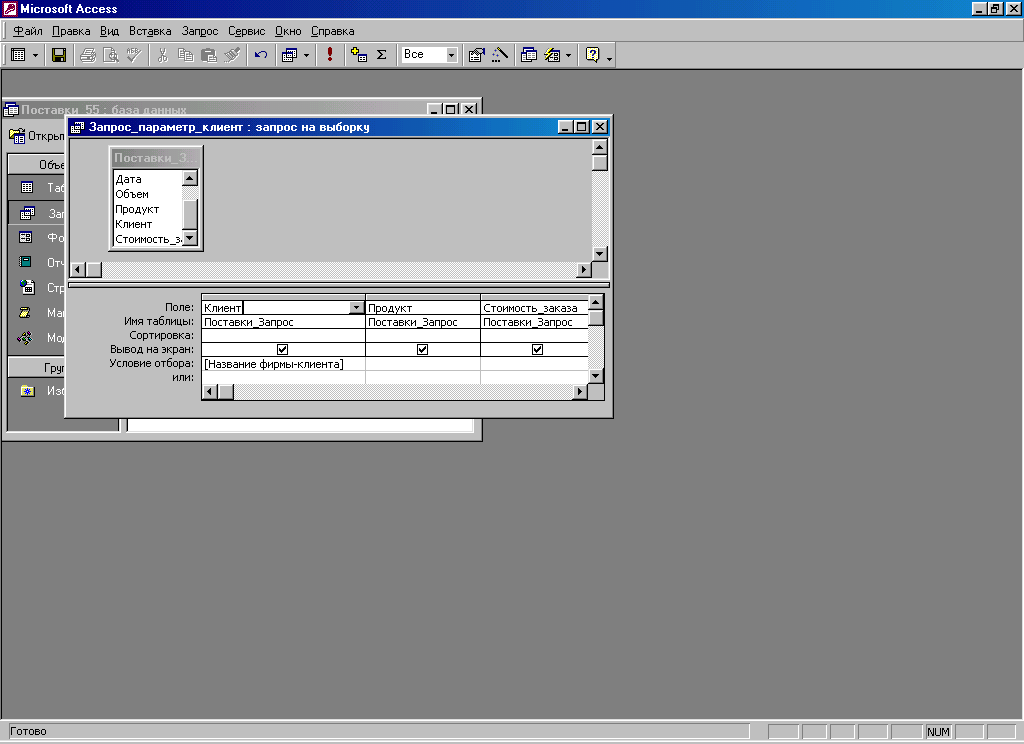Run the query with exclamation icon
Viewport: 1024px width, 744px height.
pos(330,55)
